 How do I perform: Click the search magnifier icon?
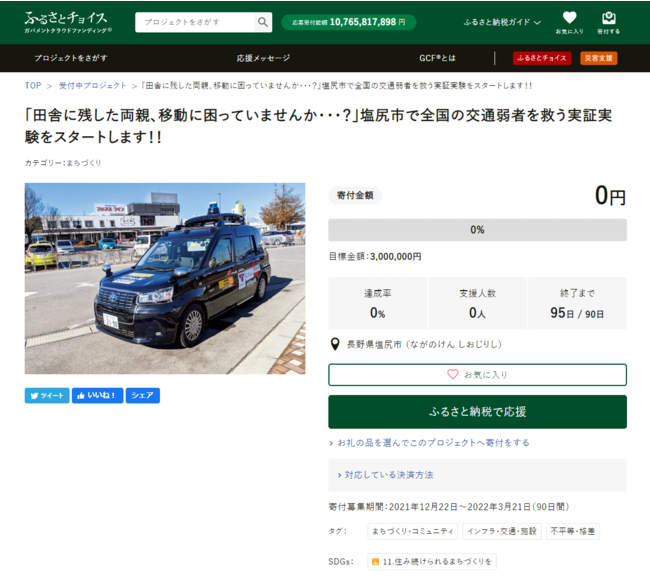click(263, 22)
